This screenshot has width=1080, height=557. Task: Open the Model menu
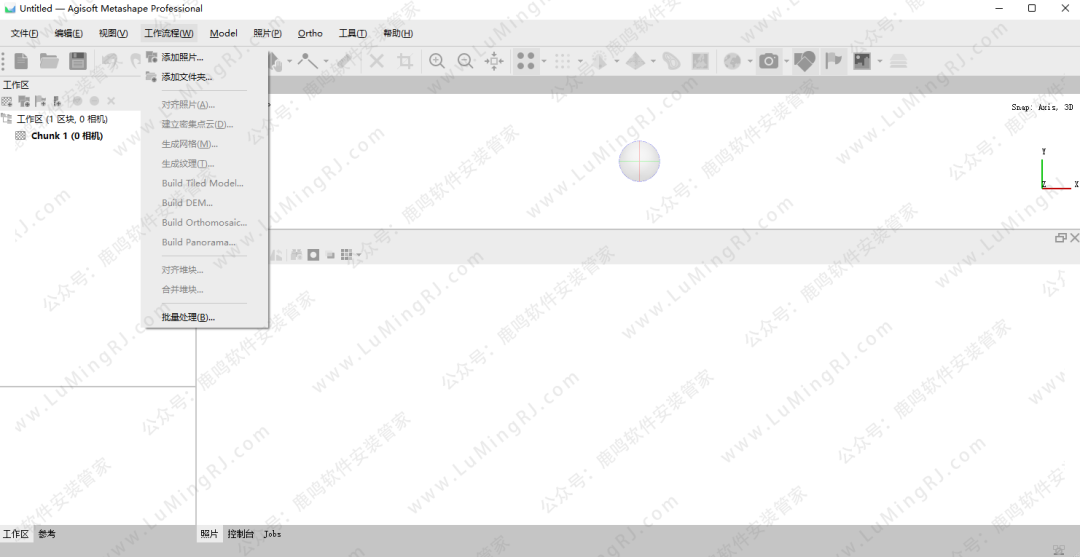[x=224, y=34]
